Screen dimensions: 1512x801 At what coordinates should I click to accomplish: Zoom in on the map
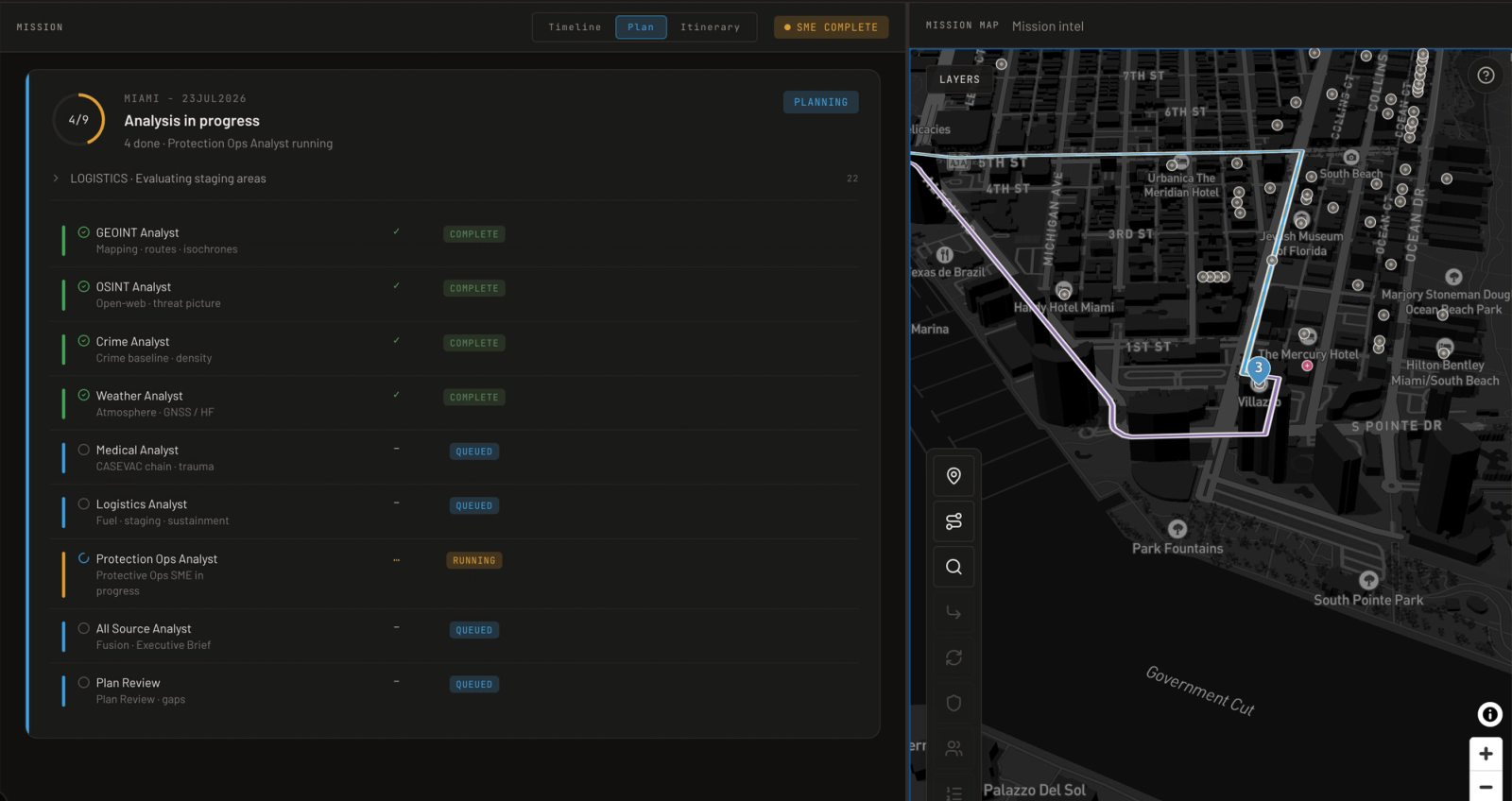click(x=1486, y=754)
